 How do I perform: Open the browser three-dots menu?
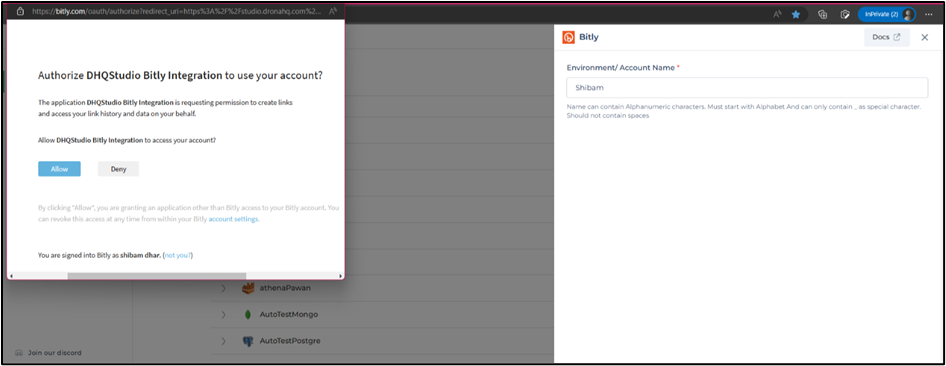pyautogui.click(x=929, y=14)
